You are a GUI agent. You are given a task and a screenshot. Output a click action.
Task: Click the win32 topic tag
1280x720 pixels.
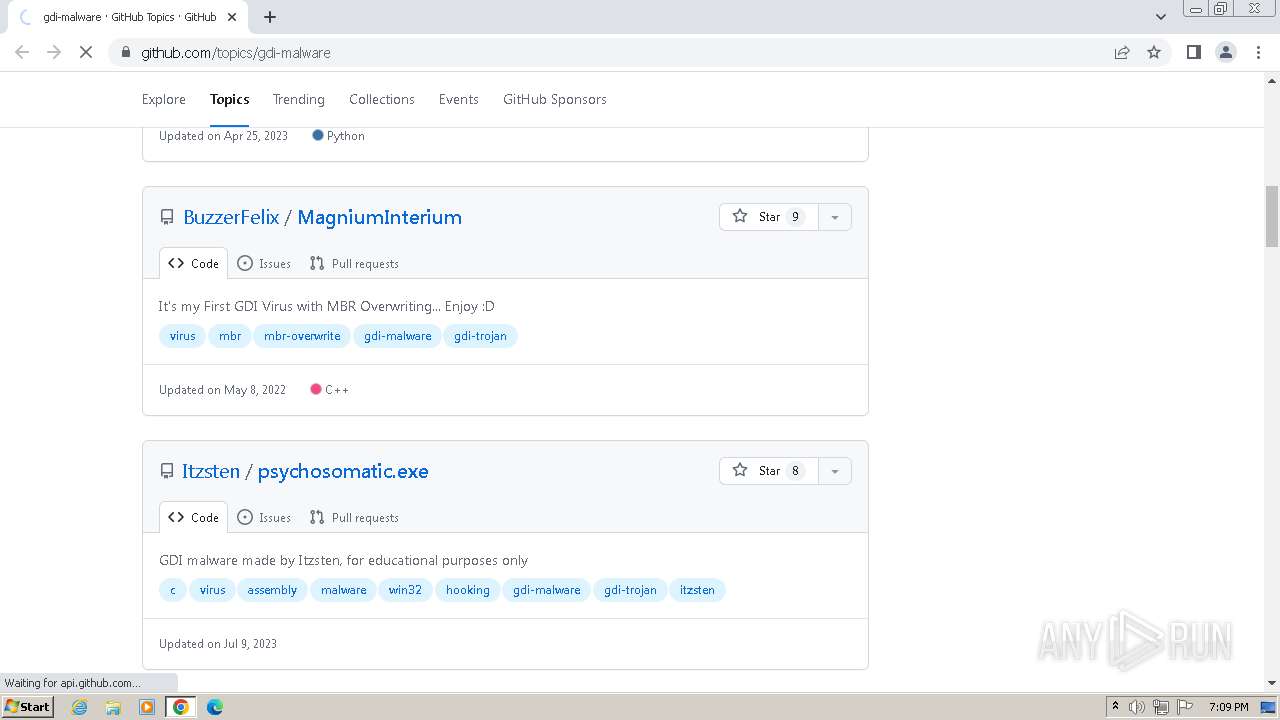tap(405, 590)
